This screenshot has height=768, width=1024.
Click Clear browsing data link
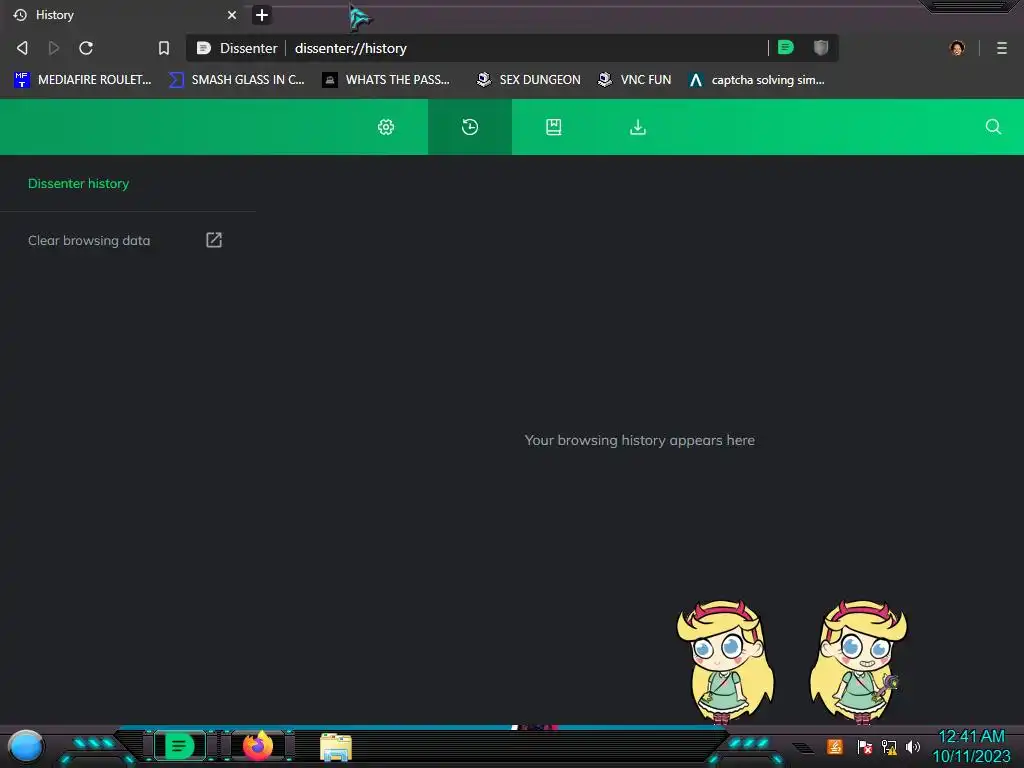click(x=89, y=240)
